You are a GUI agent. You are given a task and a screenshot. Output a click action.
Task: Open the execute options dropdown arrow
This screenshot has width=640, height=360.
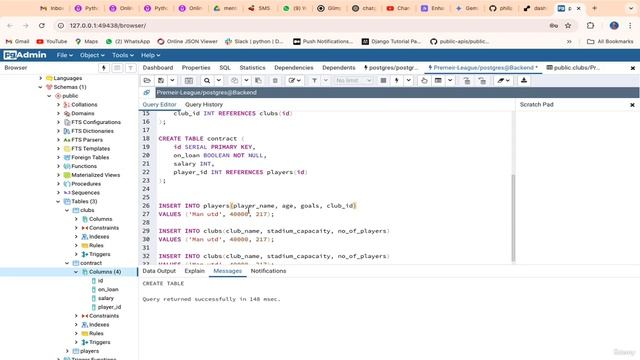[x=409, y=80]
